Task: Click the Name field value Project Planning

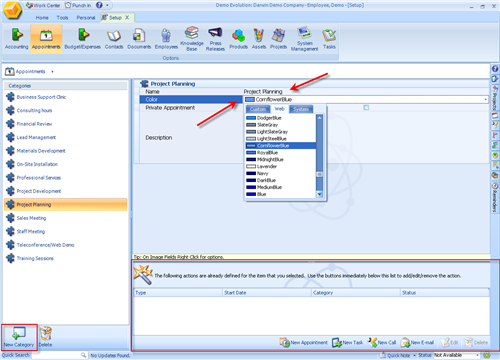Action: (263, 91)
